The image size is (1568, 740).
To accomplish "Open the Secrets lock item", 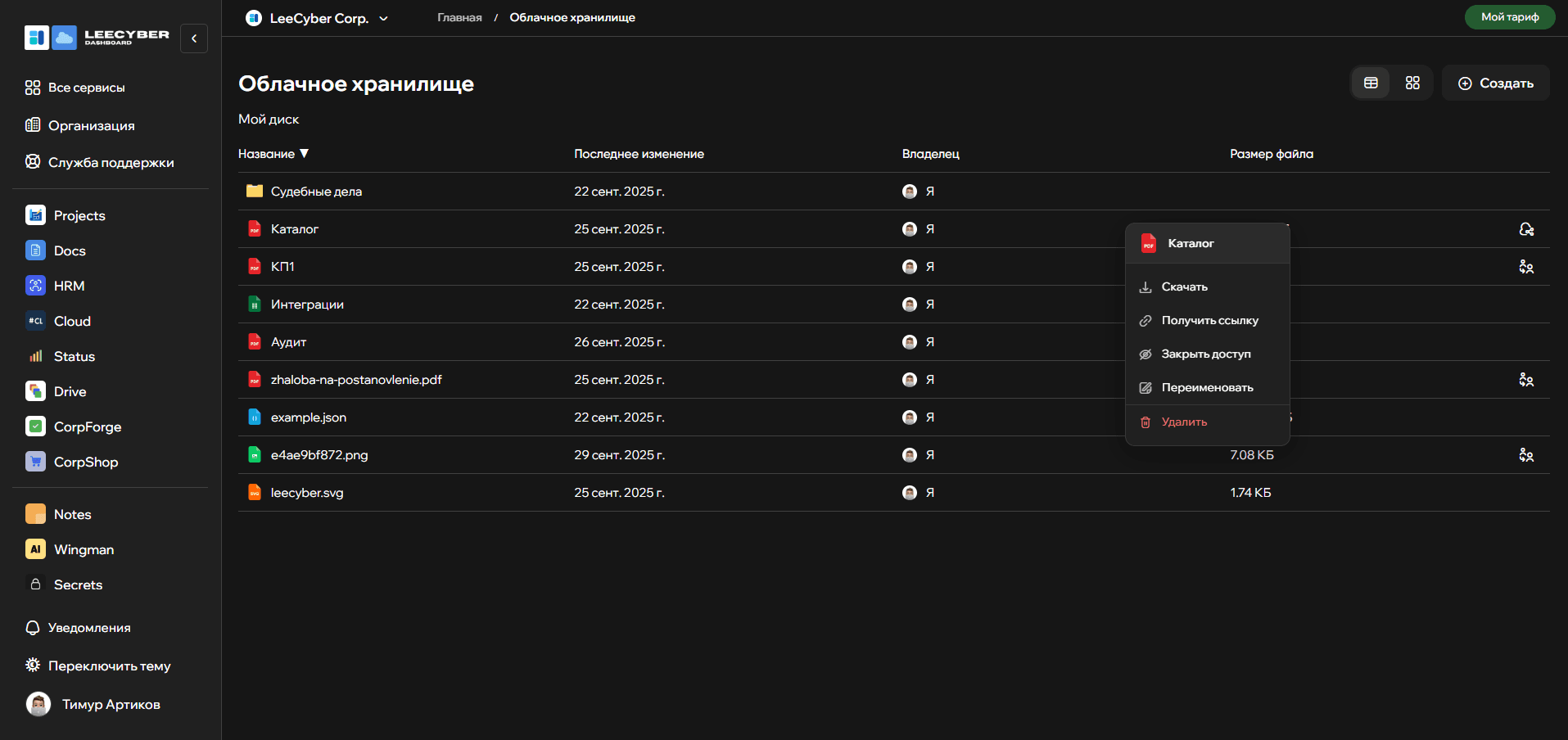I will pos(35,584).
